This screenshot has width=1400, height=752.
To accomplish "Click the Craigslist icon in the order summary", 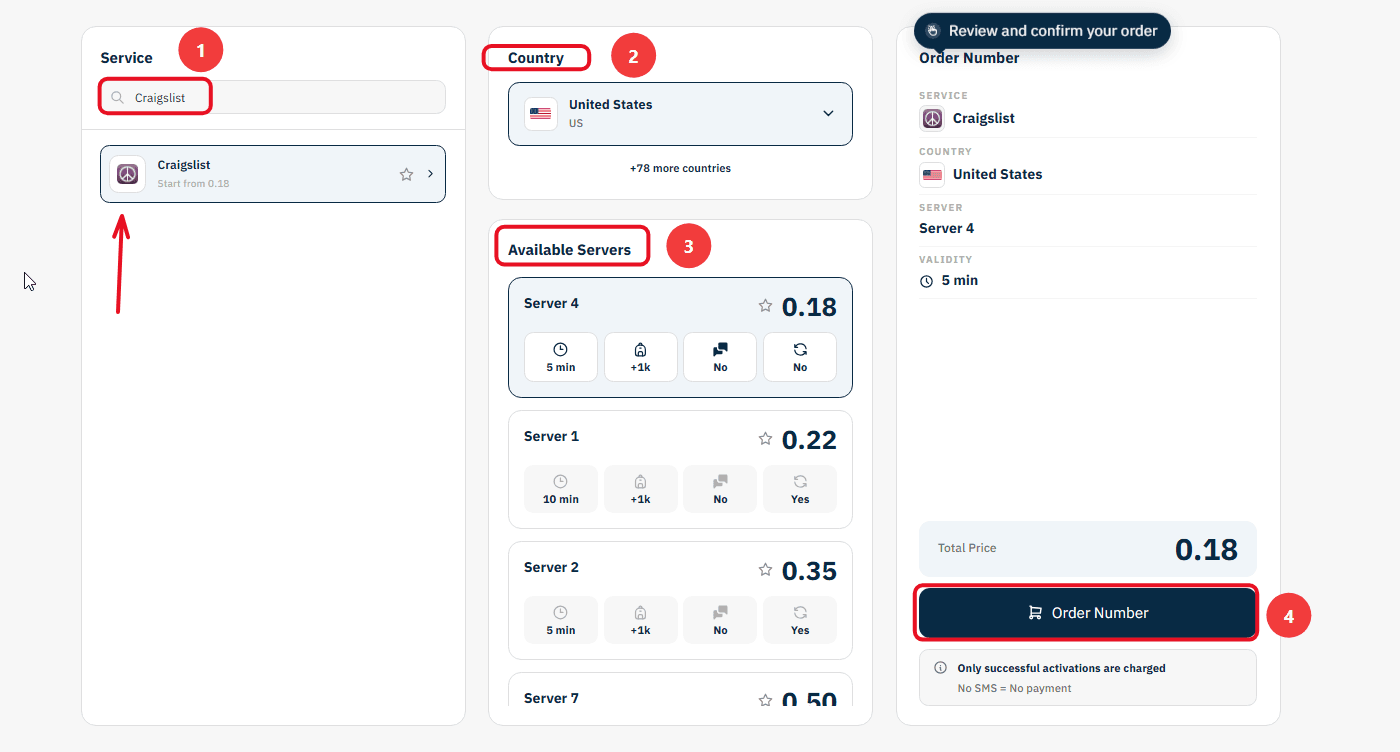I will (x=932, y=118).
